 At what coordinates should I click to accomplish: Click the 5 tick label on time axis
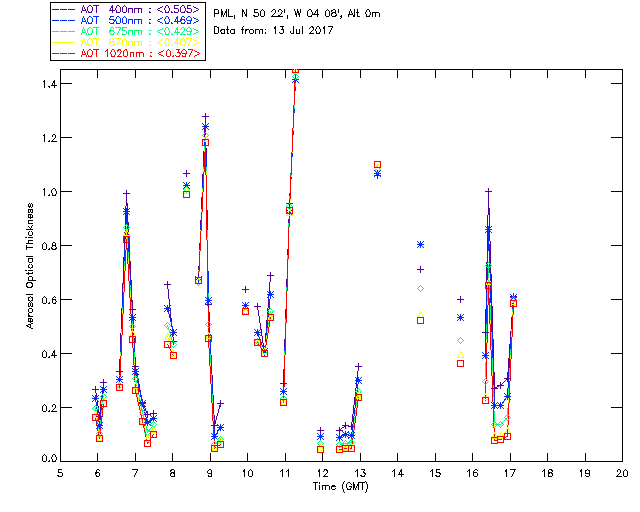point(60,473)
